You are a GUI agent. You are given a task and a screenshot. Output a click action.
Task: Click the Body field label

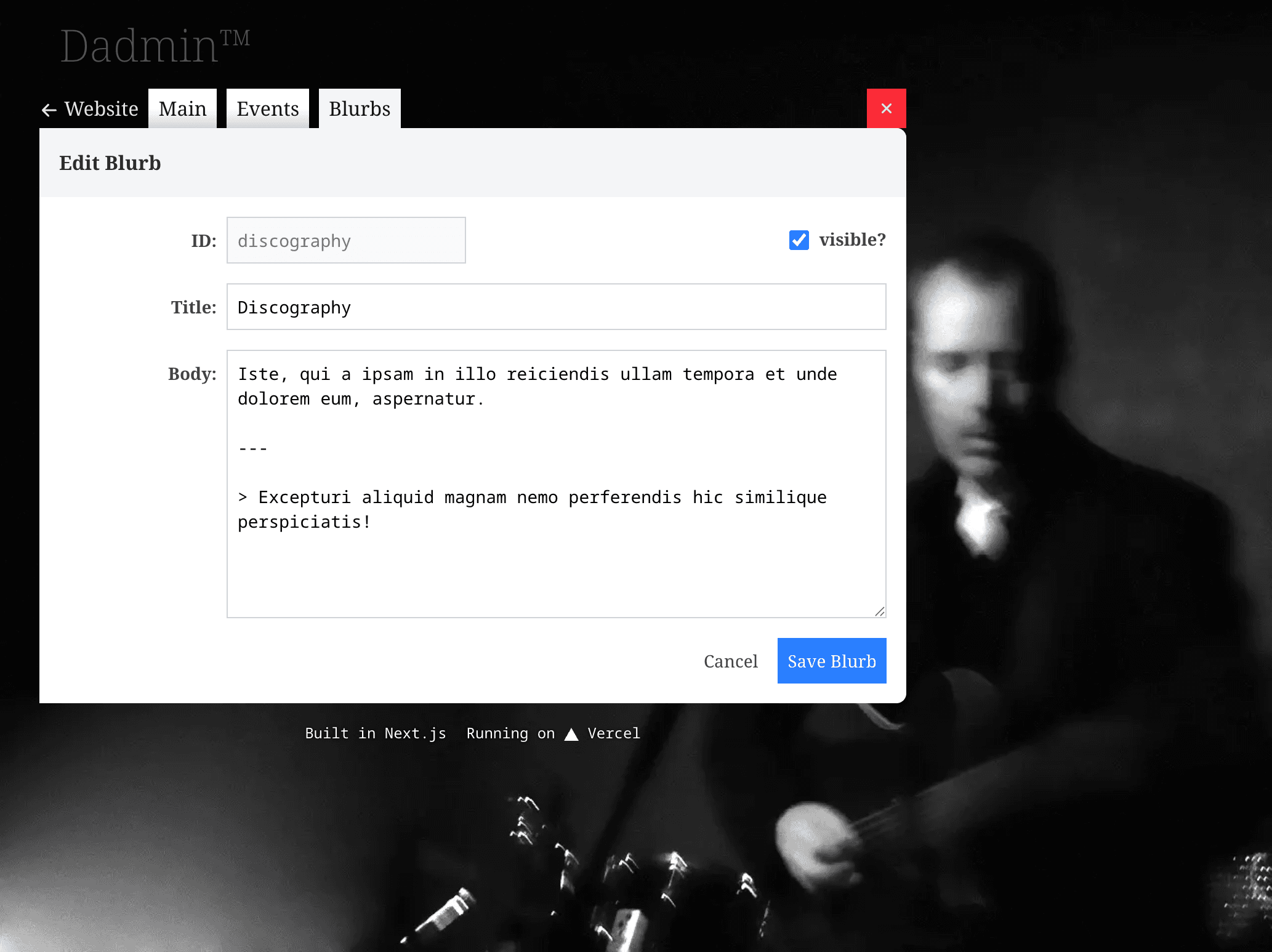coord(192,374)
